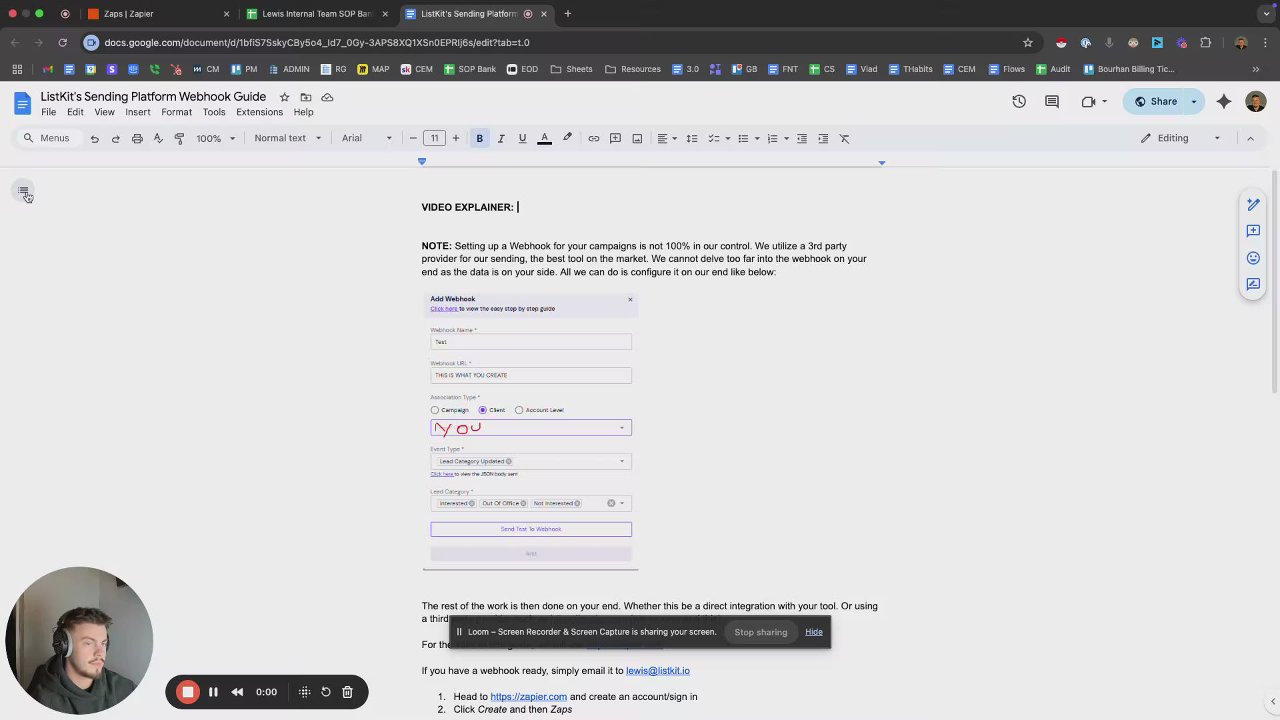
Task: Insert a link with the chain icon
Action: click(593, 138)
